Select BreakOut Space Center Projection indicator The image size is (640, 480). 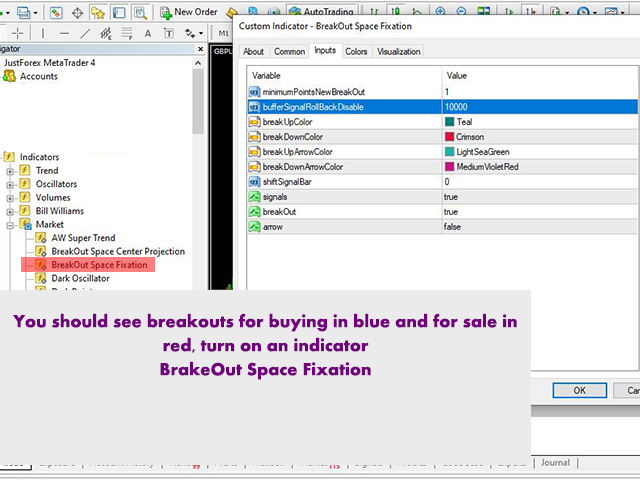pyautogui.click(x=118, y=251)
